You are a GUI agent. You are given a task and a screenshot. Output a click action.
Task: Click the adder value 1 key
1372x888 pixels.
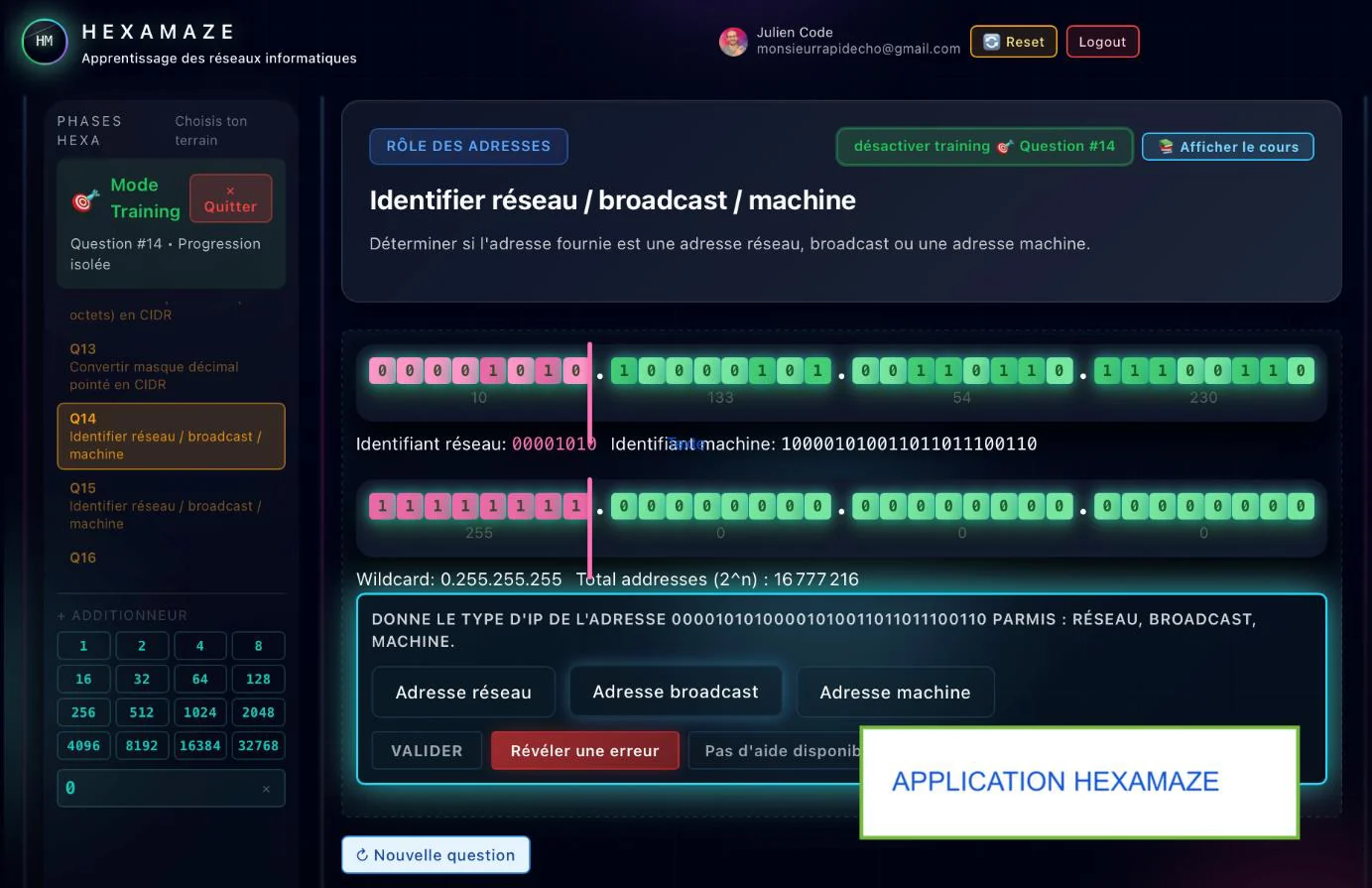(x=83, y=646)
